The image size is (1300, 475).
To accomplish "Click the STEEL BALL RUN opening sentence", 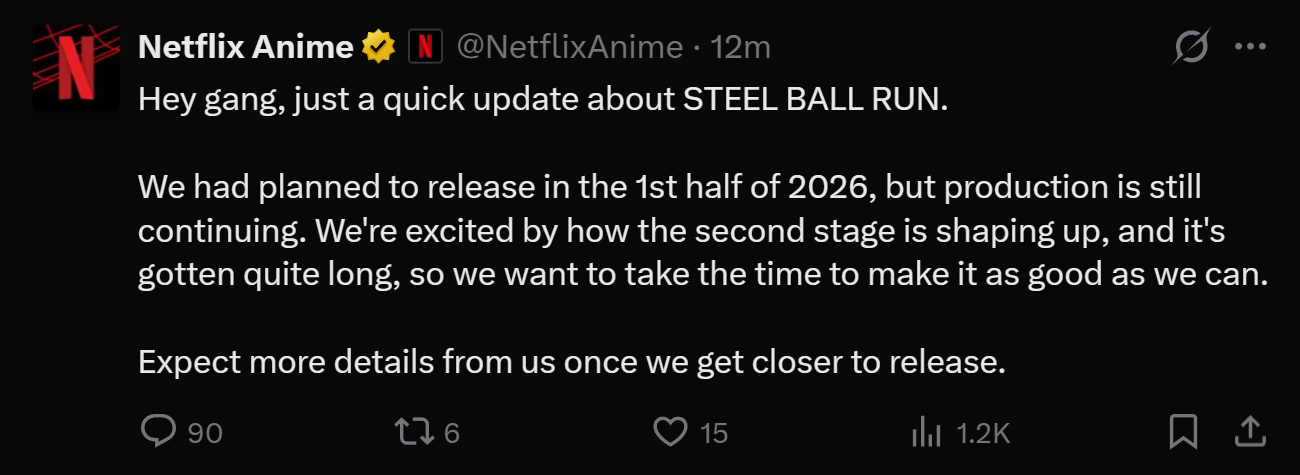I will tap(541, 99).
